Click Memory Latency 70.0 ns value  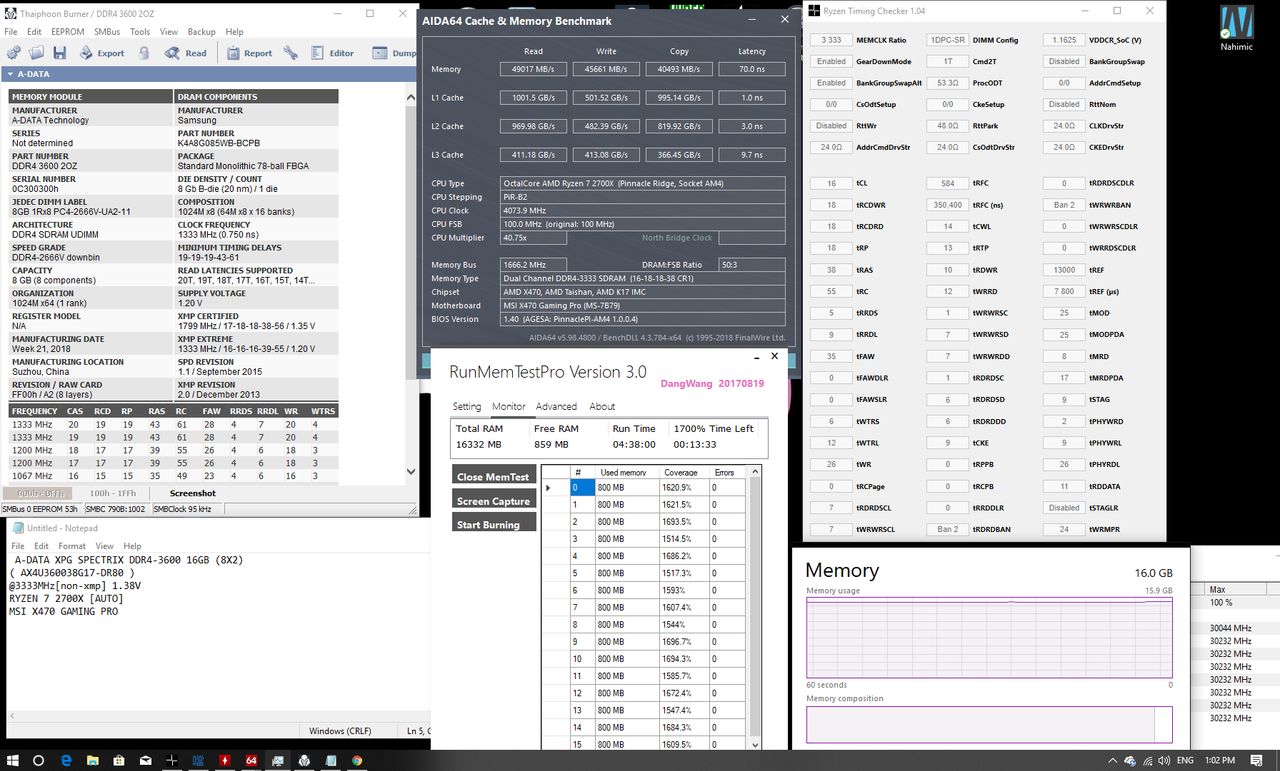752,69
